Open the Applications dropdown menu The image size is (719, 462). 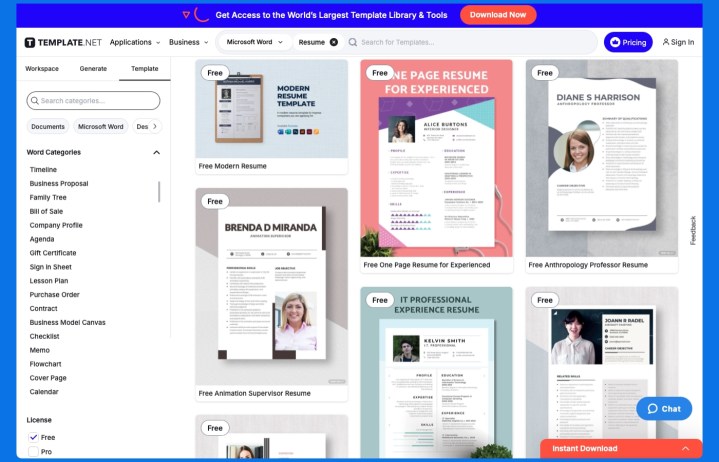[x=134, y=42]
